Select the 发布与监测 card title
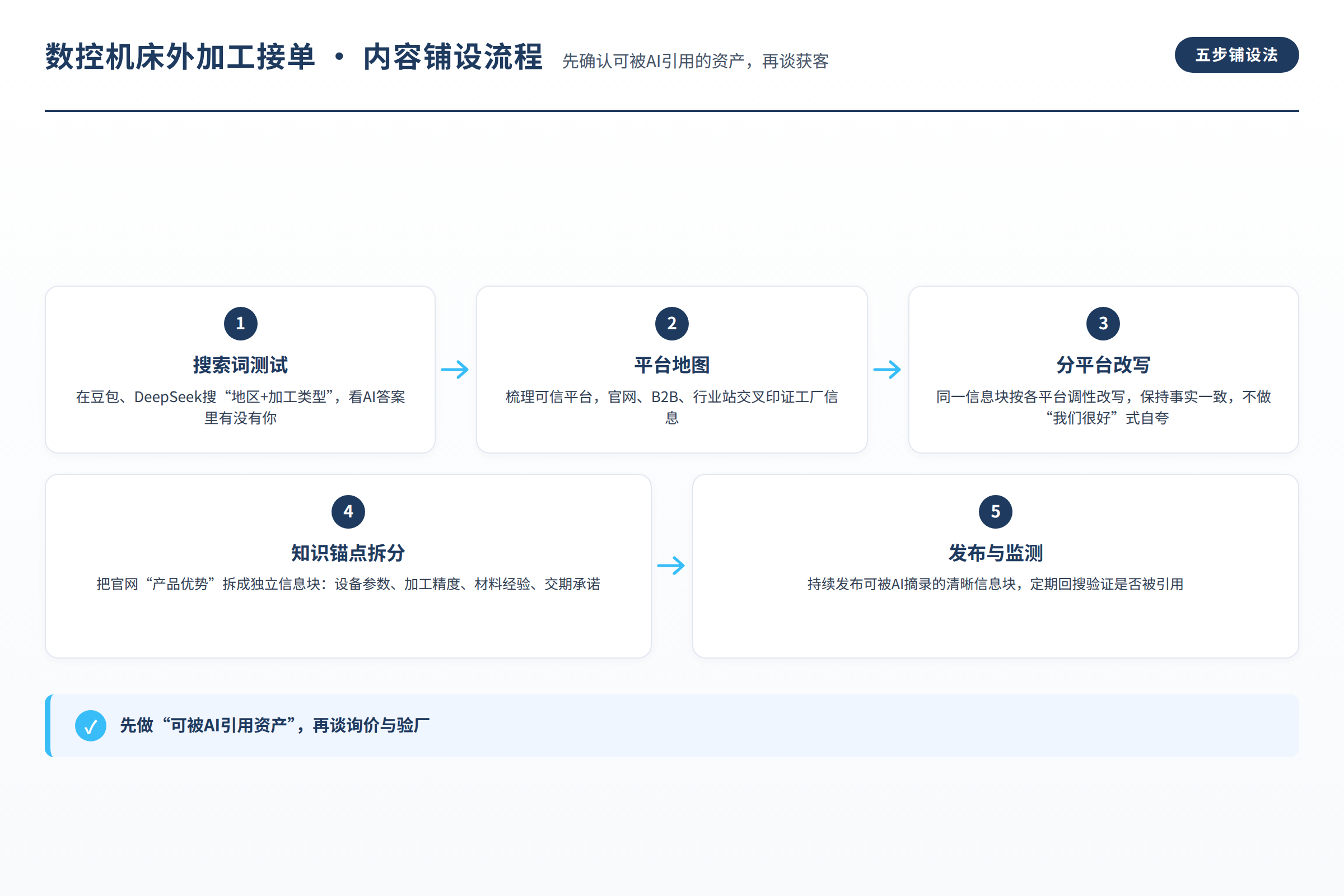1344x896 pixels. (x=996, y=553)
